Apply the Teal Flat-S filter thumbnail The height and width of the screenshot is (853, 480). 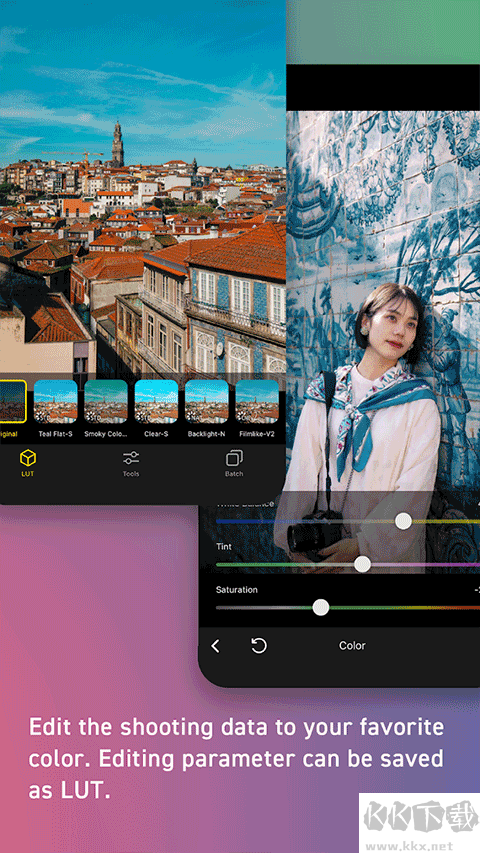[x=56, y=401]
